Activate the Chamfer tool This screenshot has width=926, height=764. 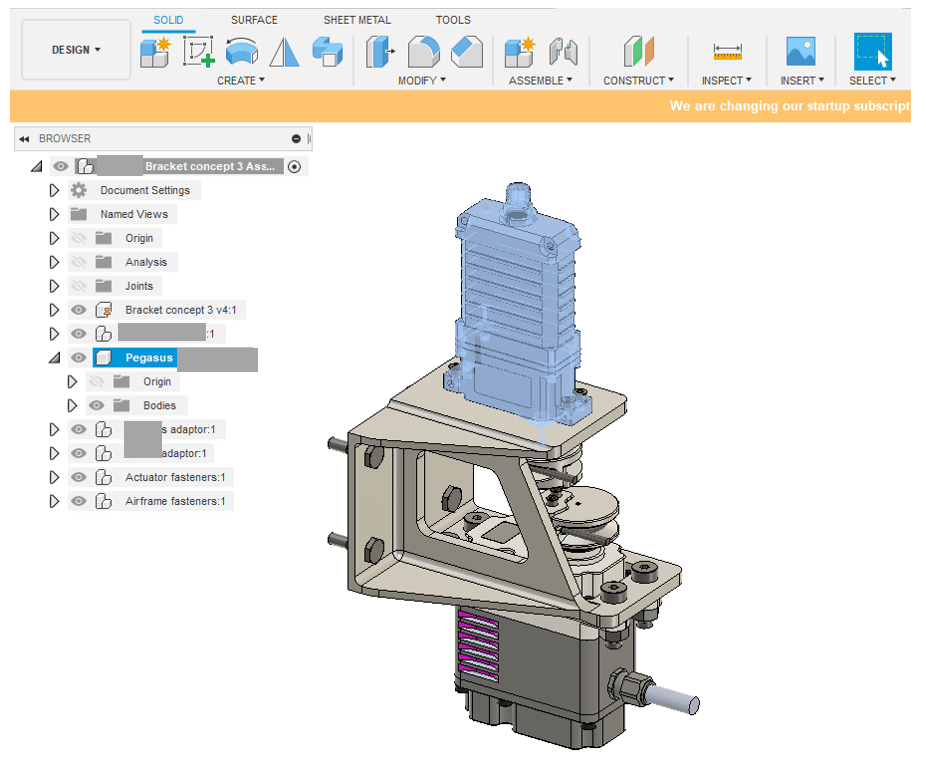point(467,52)
